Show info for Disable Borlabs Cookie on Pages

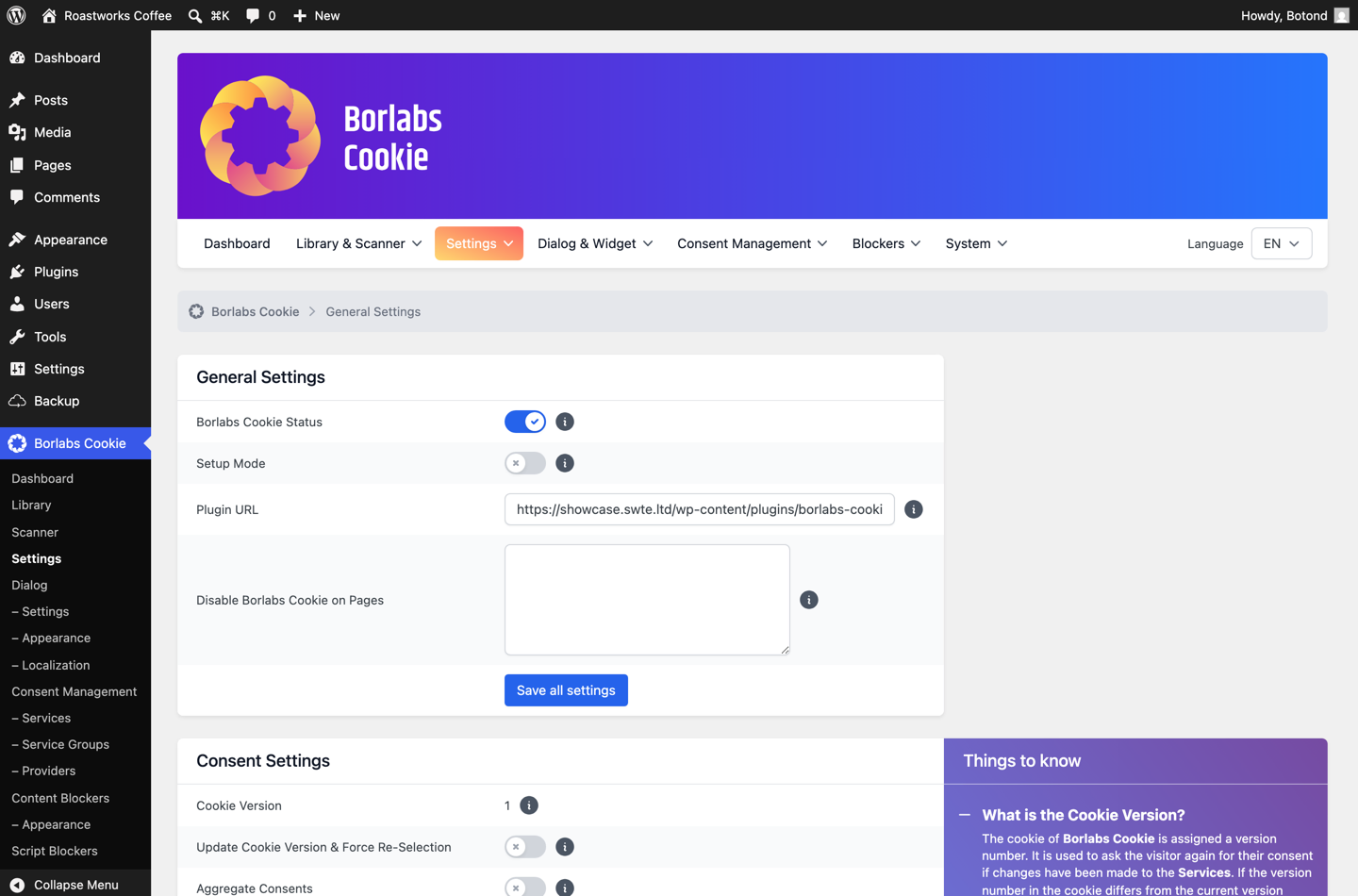click(809, 600)
